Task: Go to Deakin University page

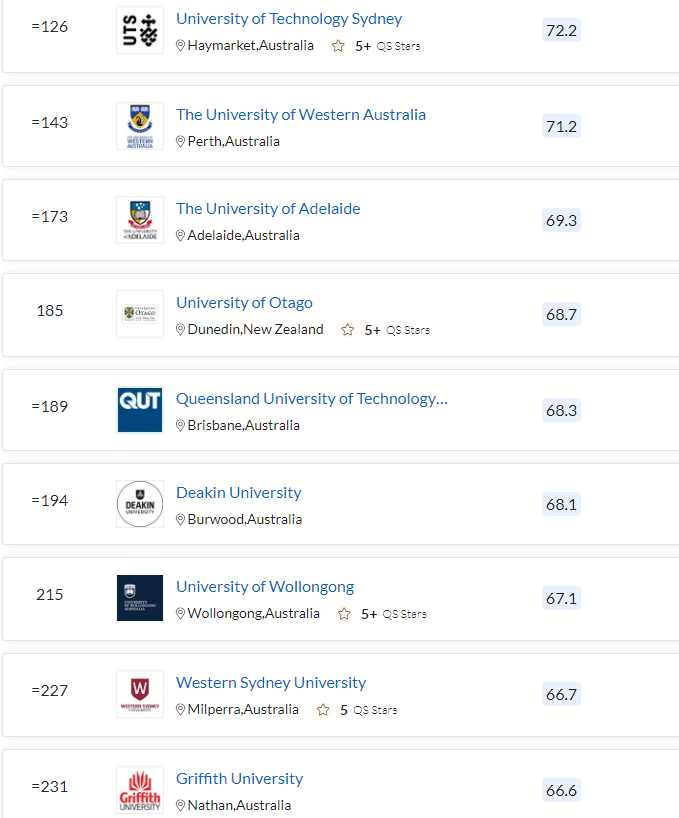Action: click(239, 492)
